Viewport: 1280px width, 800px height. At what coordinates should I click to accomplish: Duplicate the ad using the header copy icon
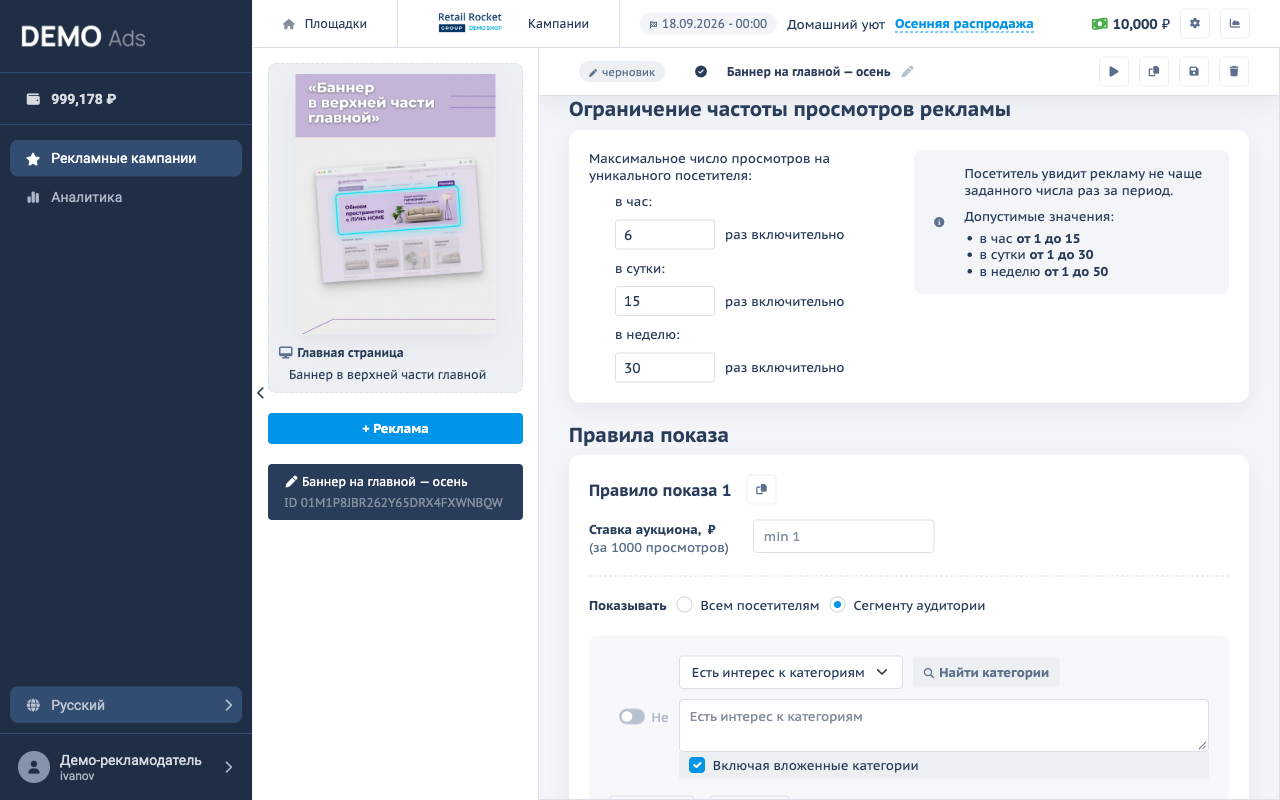pyautogui.click(x=1154, y=71)
